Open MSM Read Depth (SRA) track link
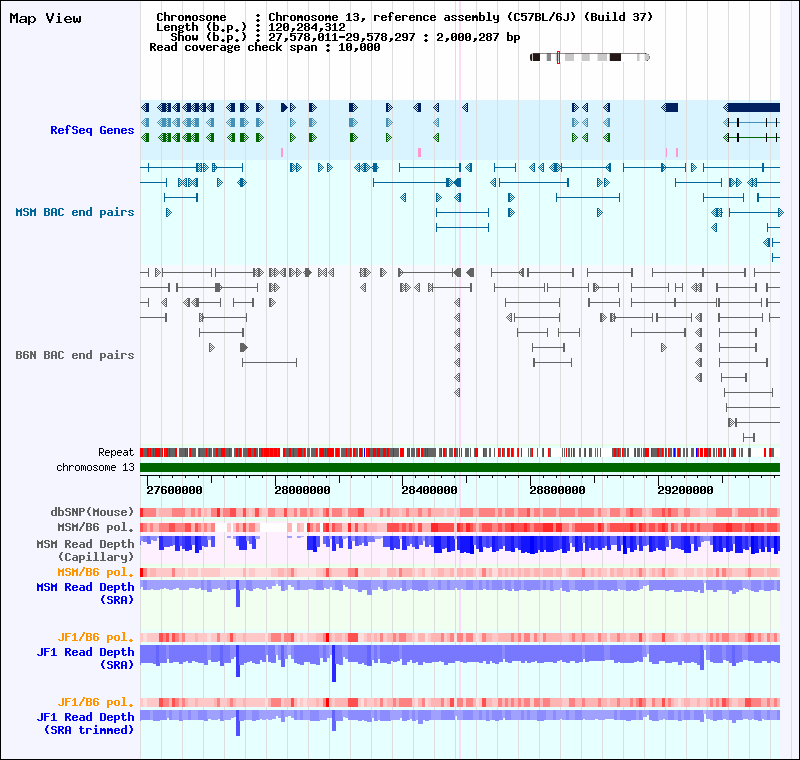Image resolution: width=800 pixels, height=760 pixels. coord(85,593)
